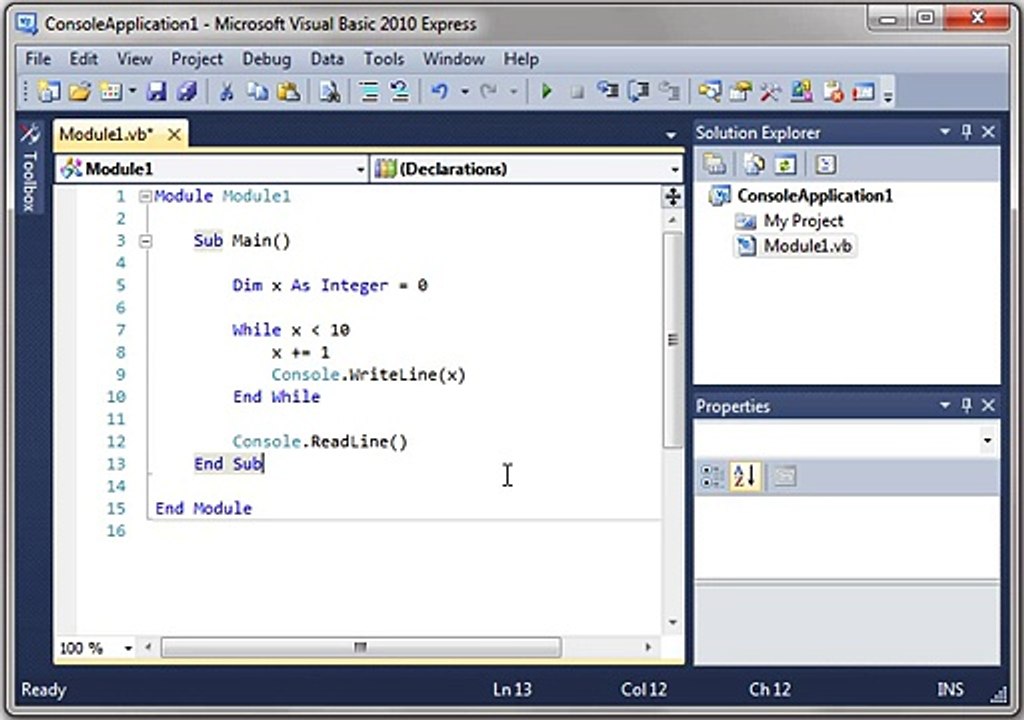
Task: Toggle Alphabetical sort in Properties panel
Action: click(744, 476)
